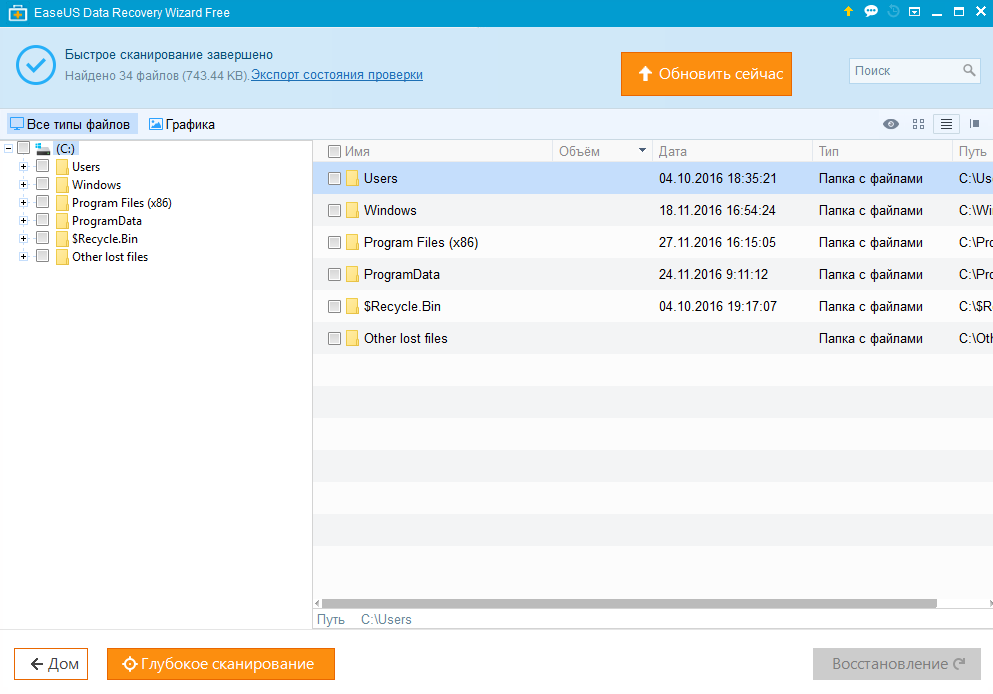Click the scan completed checkmark icon
This screenshot has width=993, height=694.
point(35,65)
